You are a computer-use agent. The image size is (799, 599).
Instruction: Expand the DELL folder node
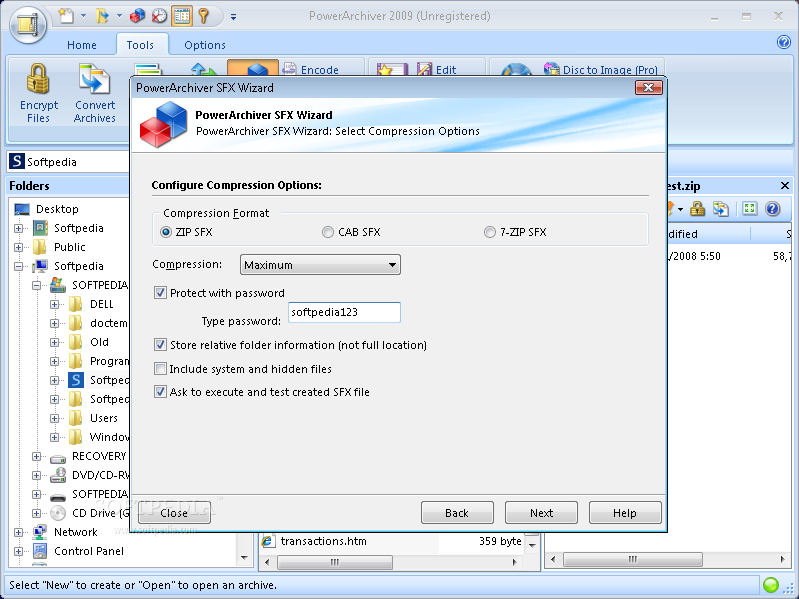(x=55, y=304)
